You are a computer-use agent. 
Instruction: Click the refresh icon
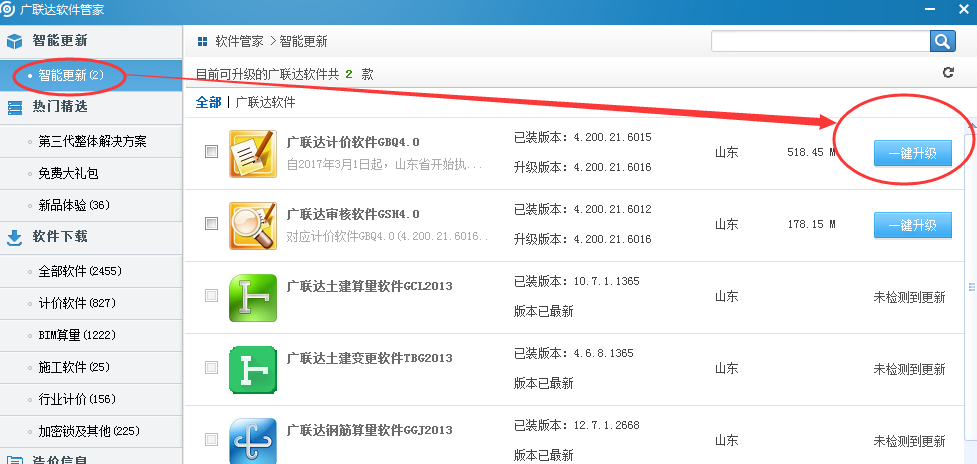(948, 73)
